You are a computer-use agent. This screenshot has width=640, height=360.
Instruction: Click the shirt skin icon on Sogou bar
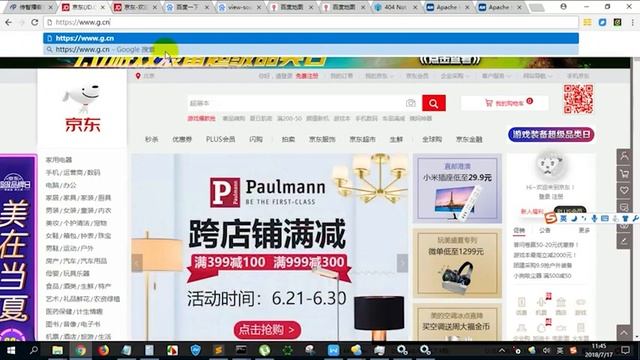(x=625, y=219)
